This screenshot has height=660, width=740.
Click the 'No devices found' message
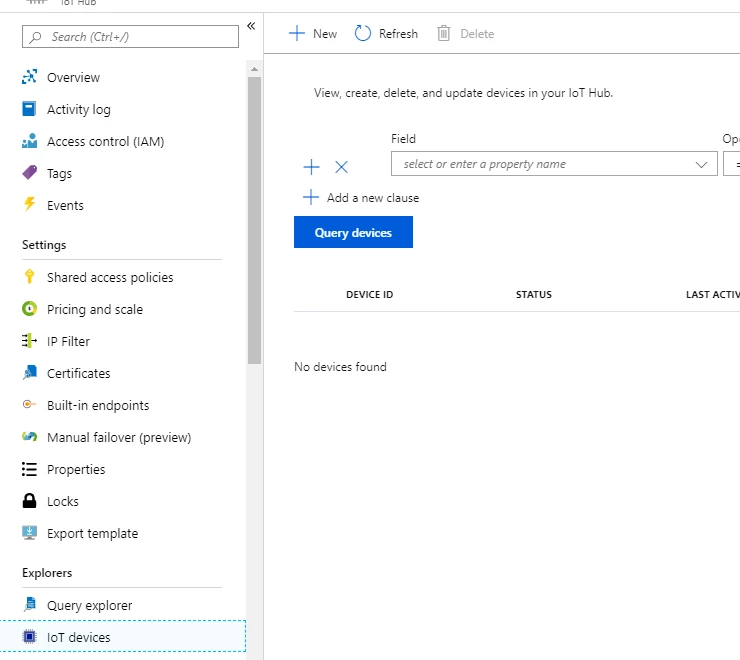[x=340, y=367]
